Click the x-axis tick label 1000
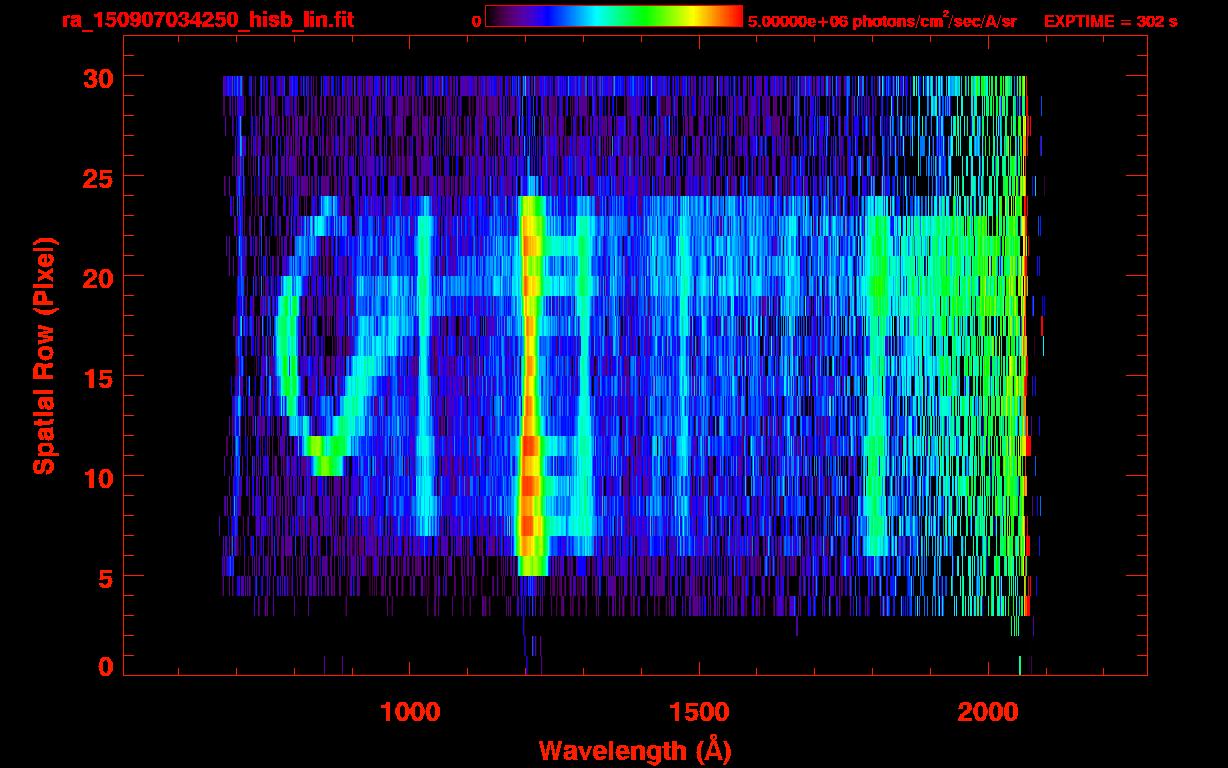The height and width of the screenshot is (768, 1228). [x=410, y=711]
